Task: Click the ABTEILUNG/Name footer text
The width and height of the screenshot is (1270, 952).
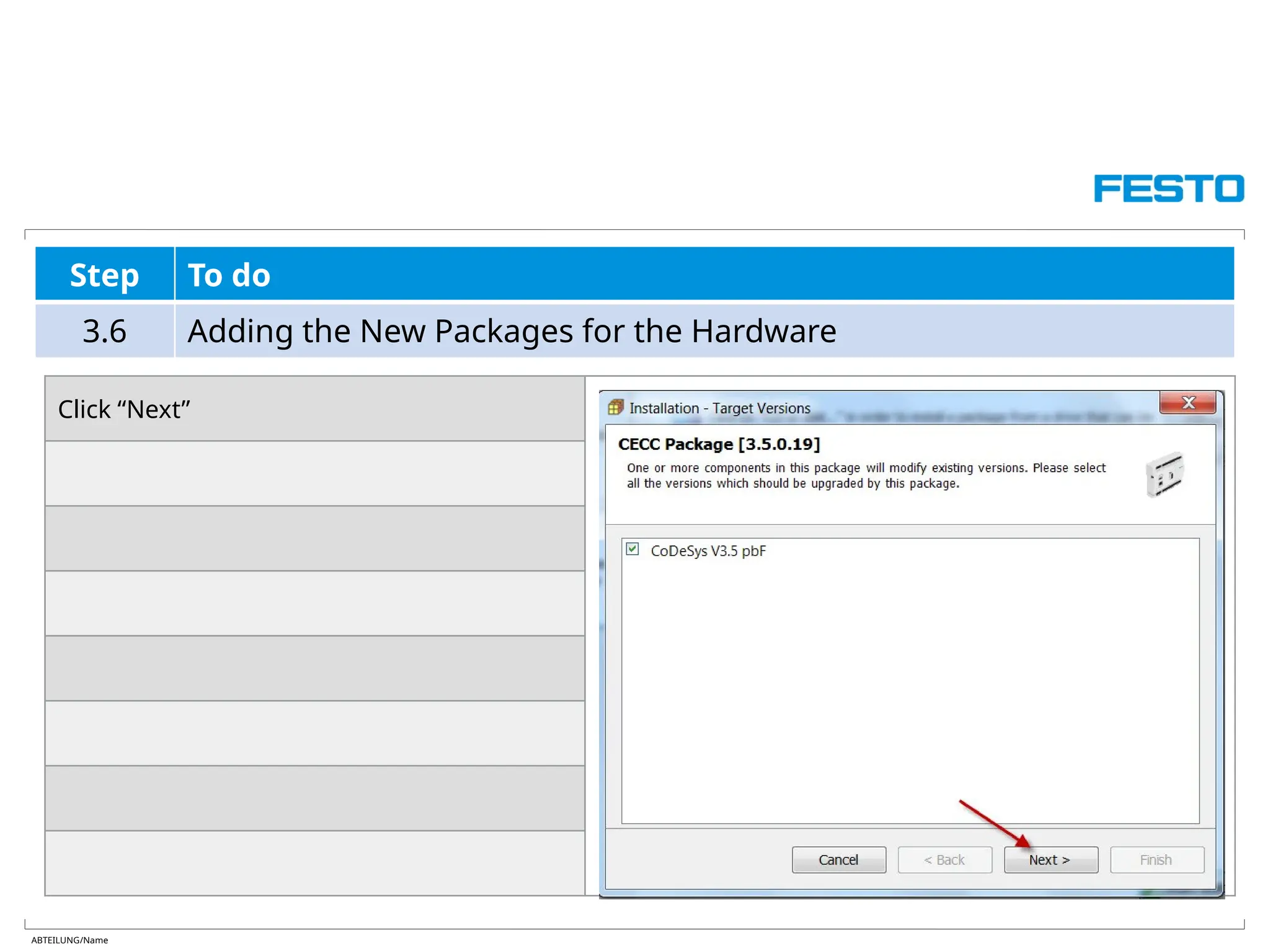Action: coord(69,940)
